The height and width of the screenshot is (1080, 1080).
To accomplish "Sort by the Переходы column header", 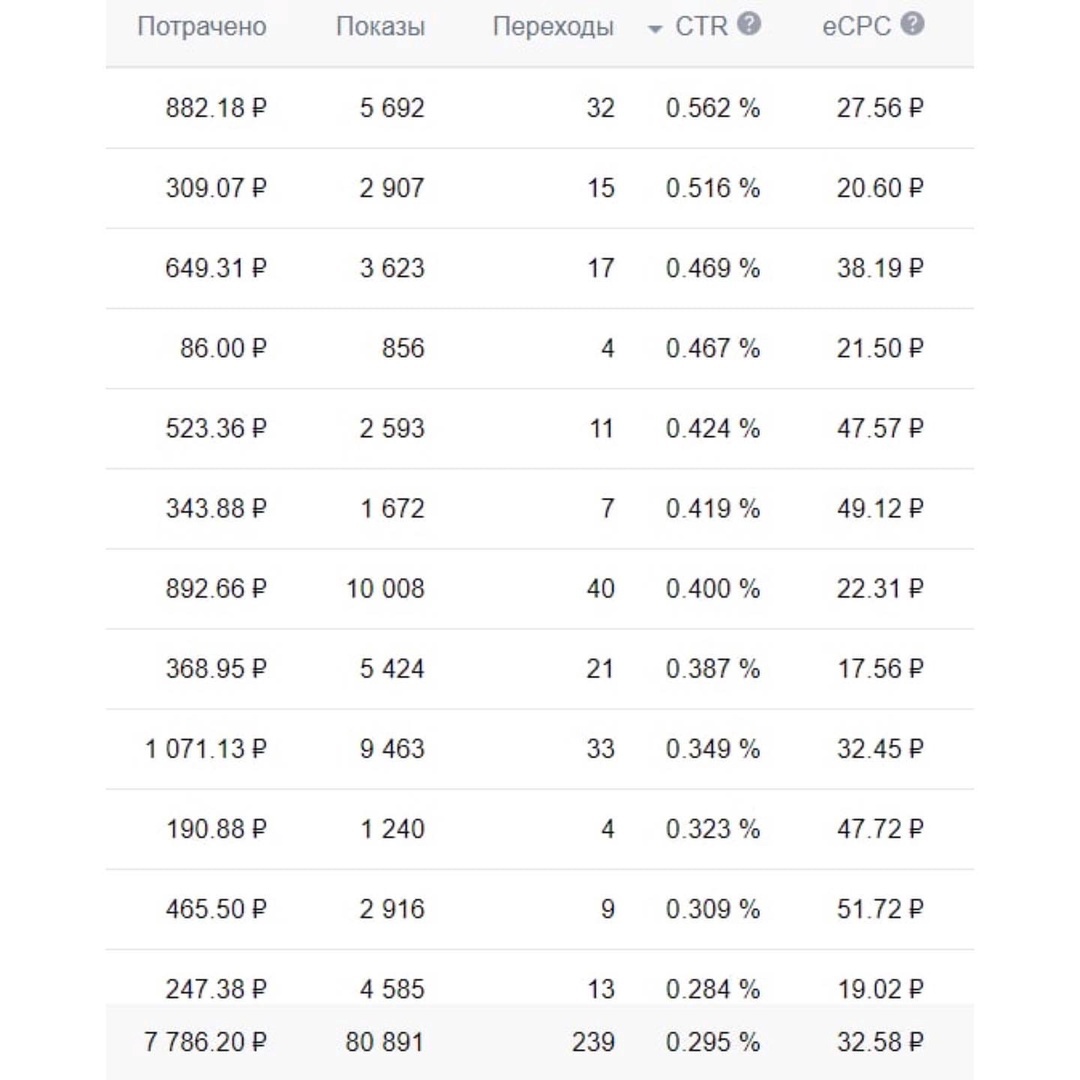I will click(553, 27).
